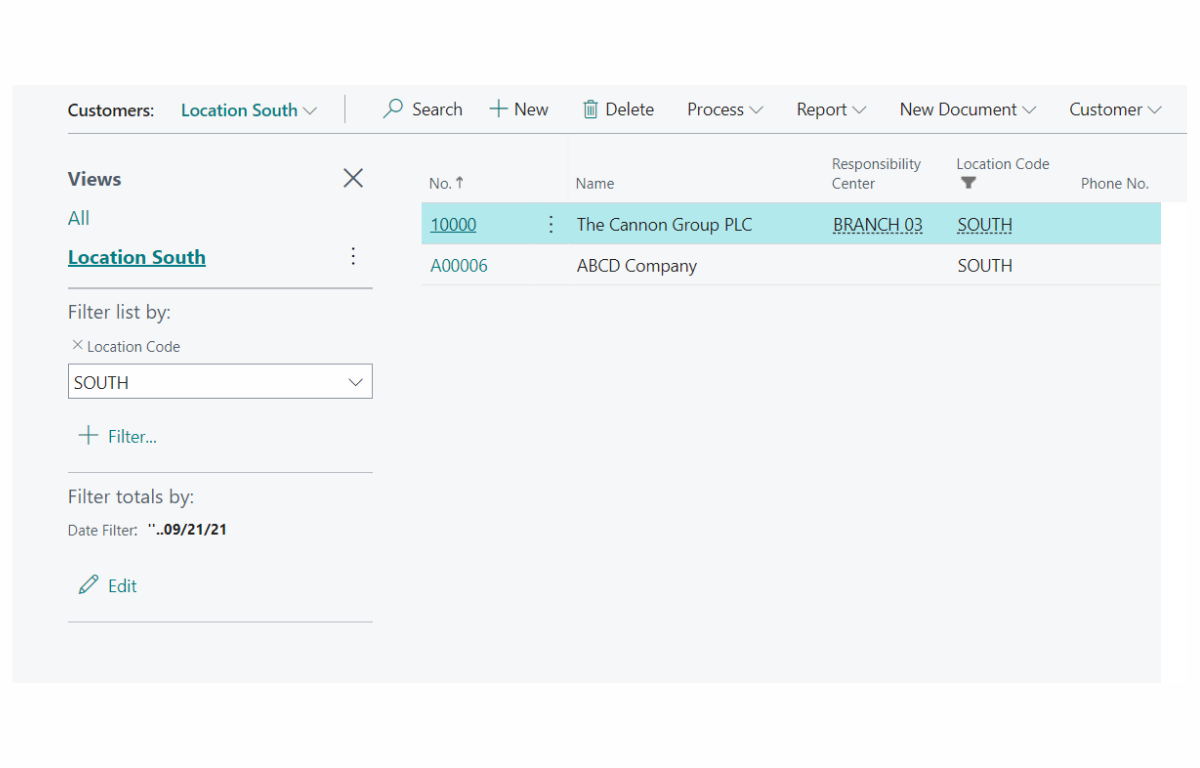Viewport: 1200px width, 768px height.
Task: Click the Filter funnel icon on Location Code column
Action: [x=967, y=183]
